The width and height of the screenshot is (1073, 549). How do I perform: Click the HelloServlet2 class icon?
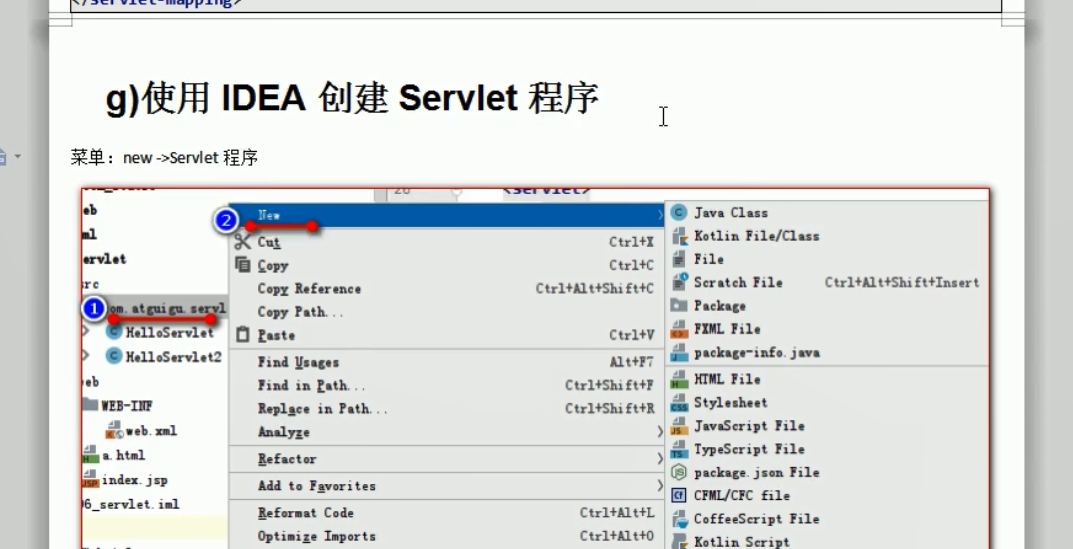[x=114, y=356]
